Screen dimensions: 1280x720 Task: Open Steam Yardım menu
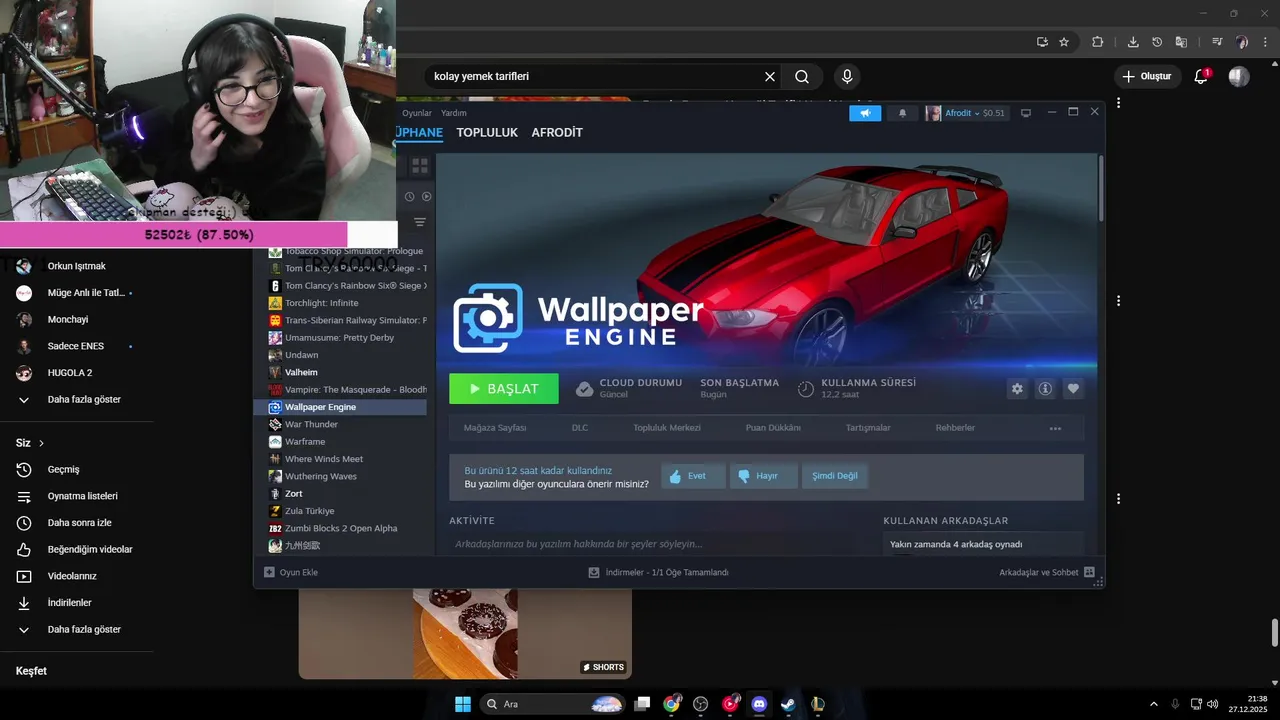click(x=454, y=113)
